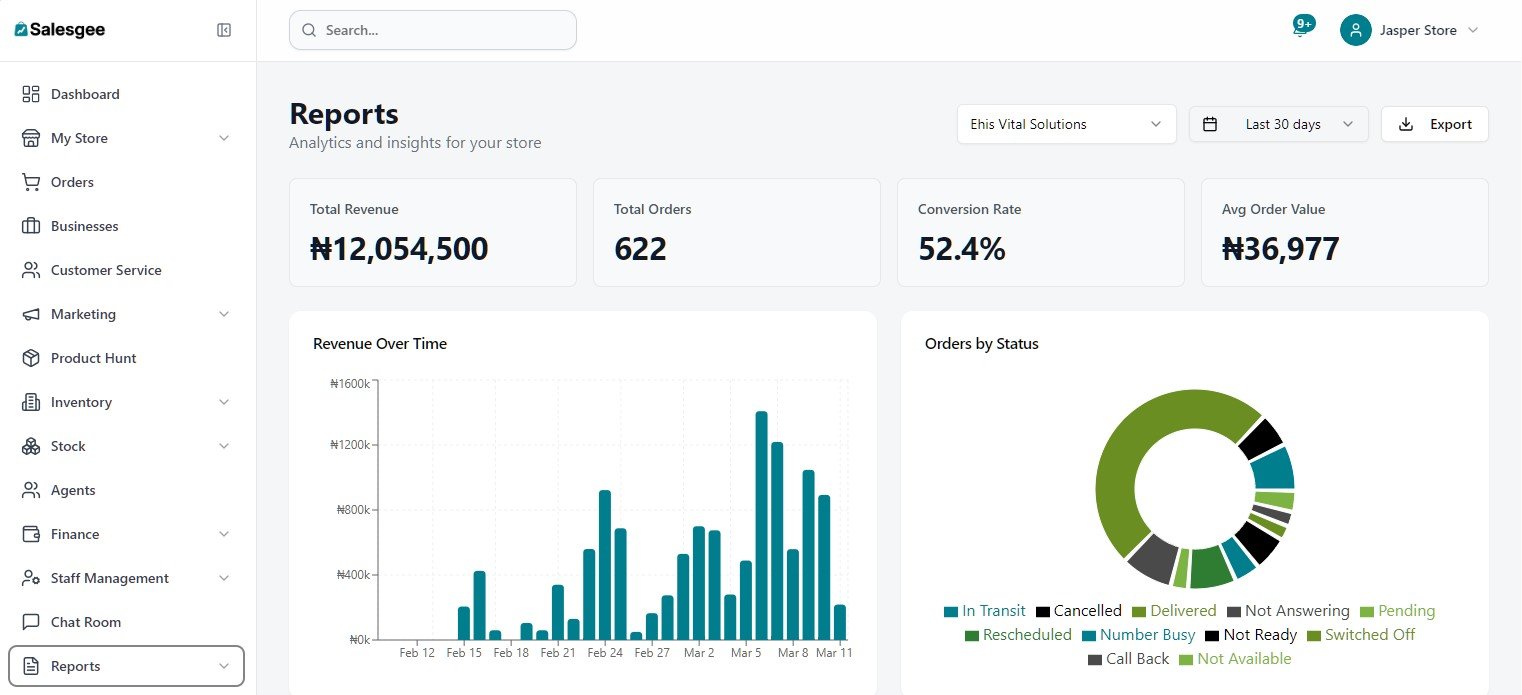The image size is (1522, 695).
Task: Click the Customer Service icon
Action: 31,269
